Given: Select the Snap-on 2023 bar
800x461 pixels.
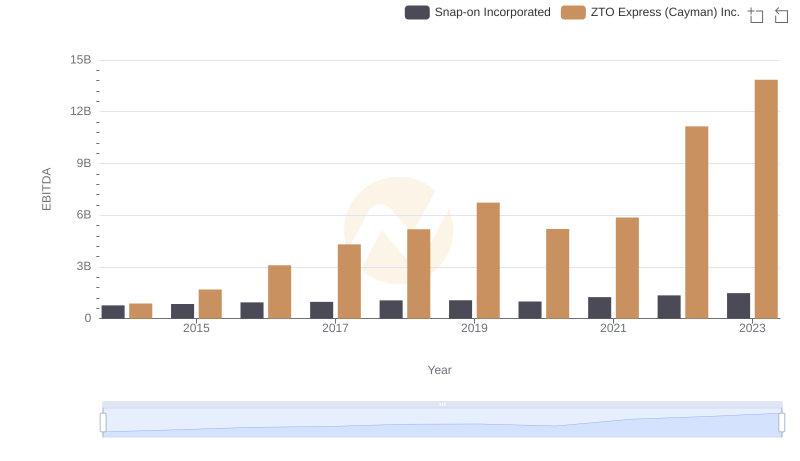Looking at the screenshot, I should click(x=738, y=305).
